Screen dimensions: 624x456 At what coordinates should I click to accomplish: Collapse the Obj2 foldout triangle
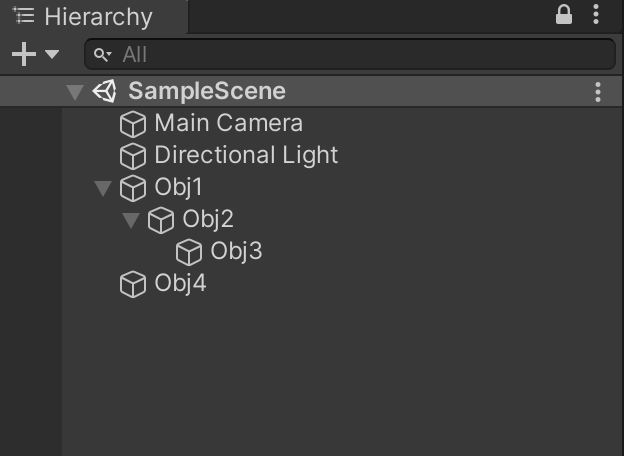[x=131, y=220]
